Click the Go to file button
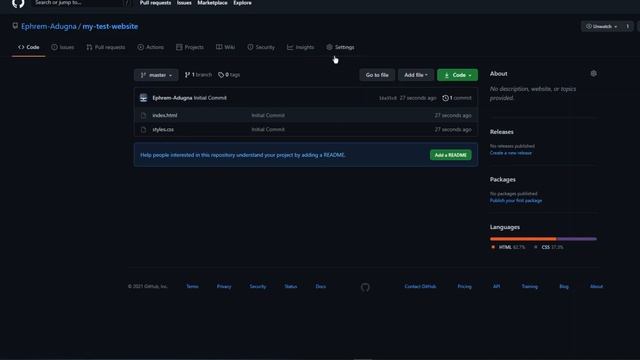 point(377,75)
